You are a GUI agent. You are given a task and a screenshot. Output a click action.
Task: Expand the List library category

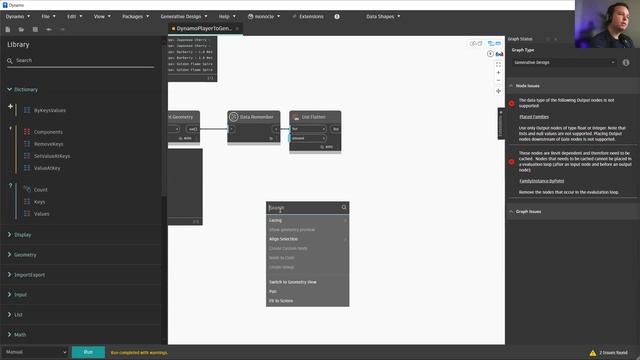(15, 315)
